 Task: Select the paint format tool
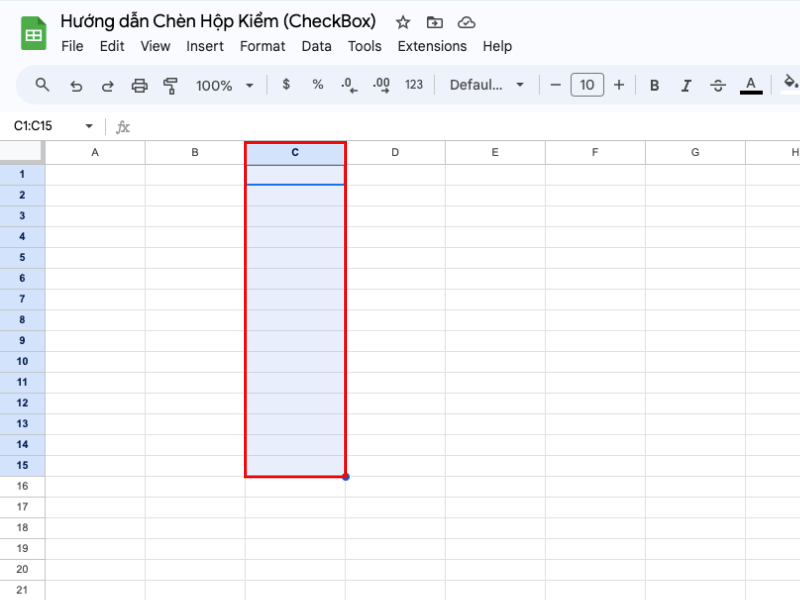[x=170, y=86]
